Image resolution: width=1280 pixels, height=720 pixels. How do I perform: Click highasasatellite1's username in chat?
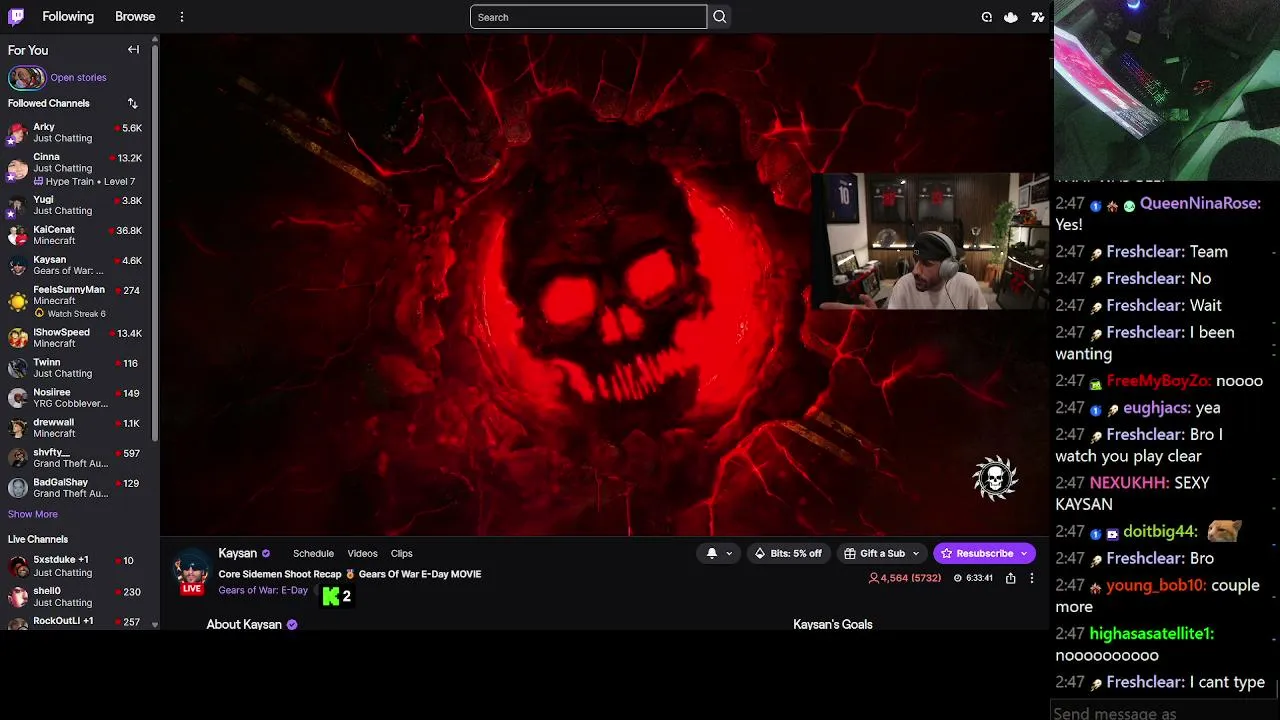coord(1151,634)
